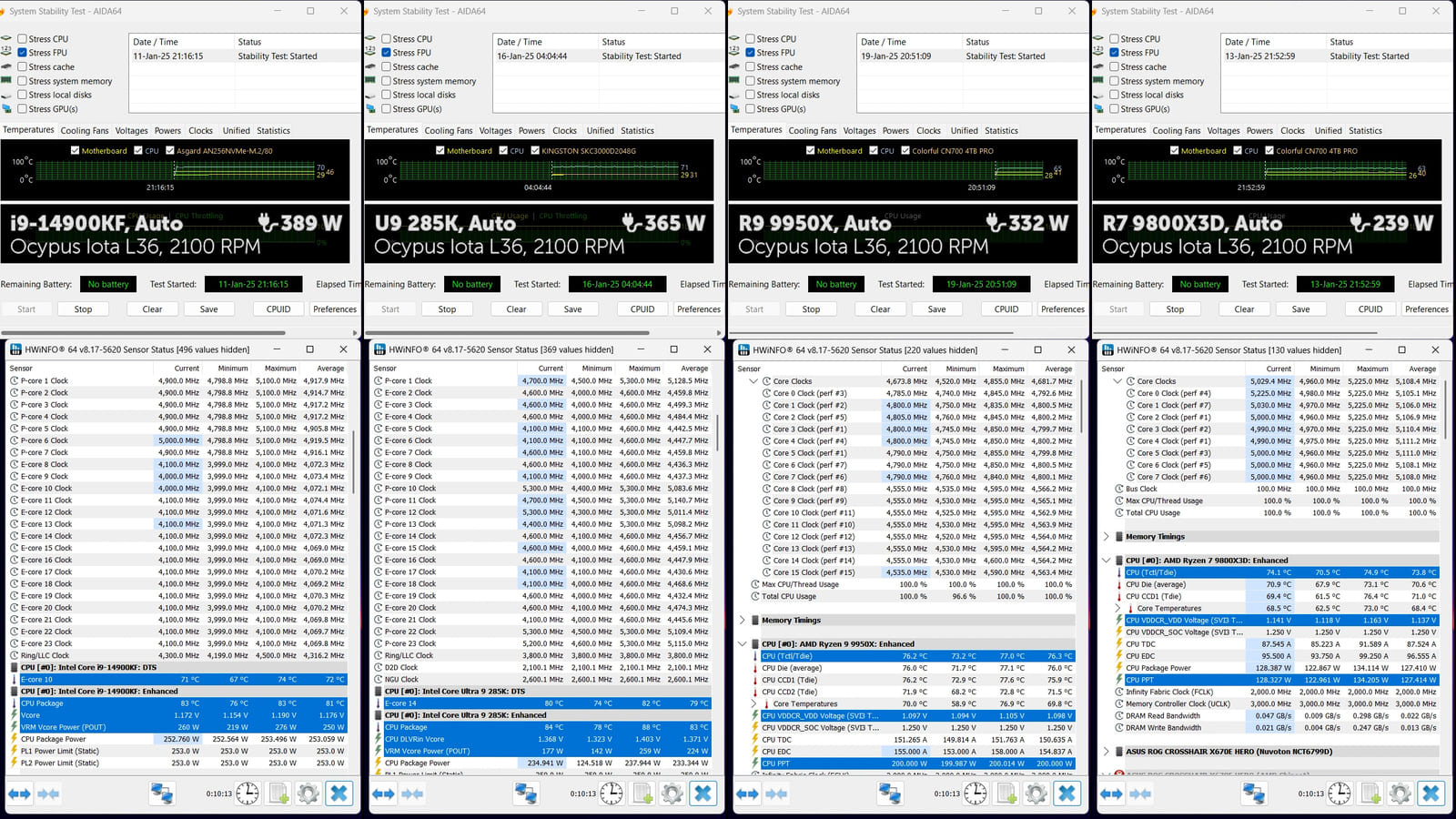Click Stop button in 11-Jan-25 AIDA64 window
The height and width of the screenshot is (819, 1456).
coord(83,309)
